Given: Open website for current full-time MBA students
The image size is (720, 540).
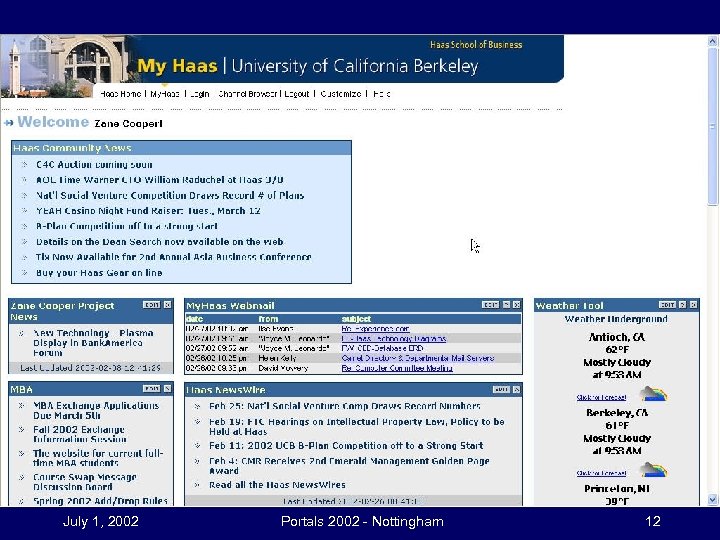Looking at the screenshot, I should (98, 458).
